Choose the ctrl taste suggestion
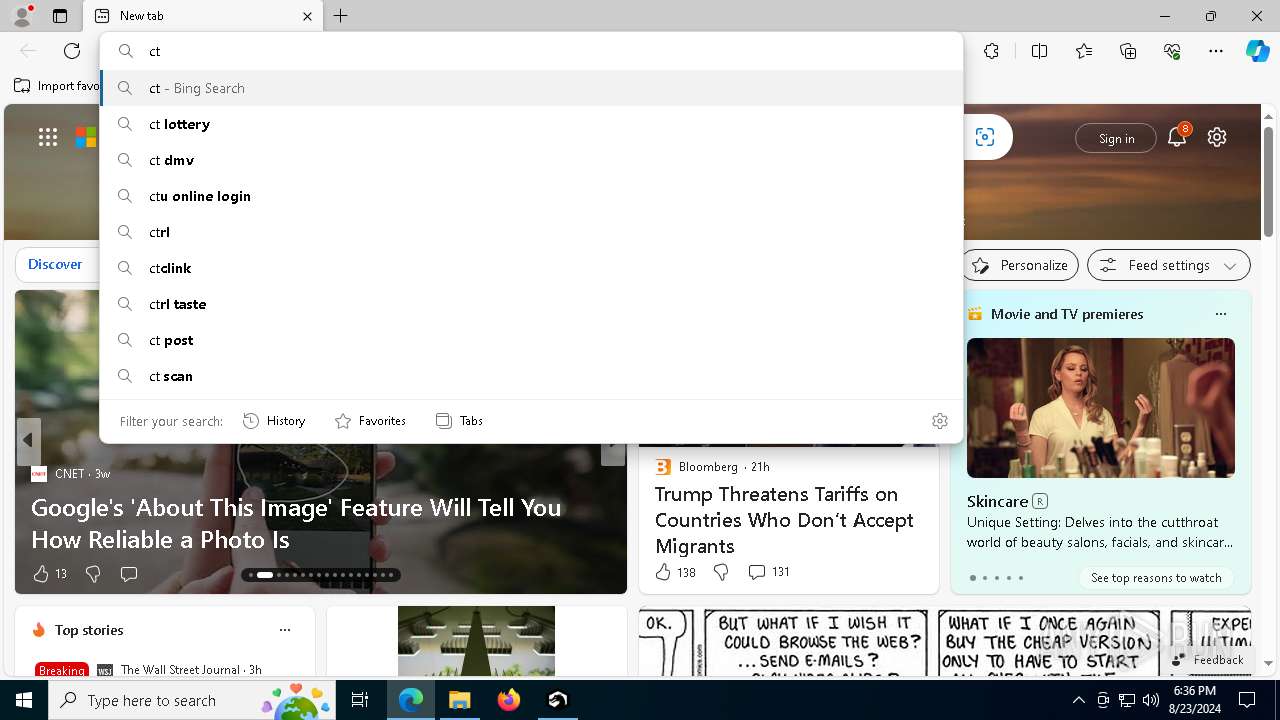 click(x=532, y=304)
